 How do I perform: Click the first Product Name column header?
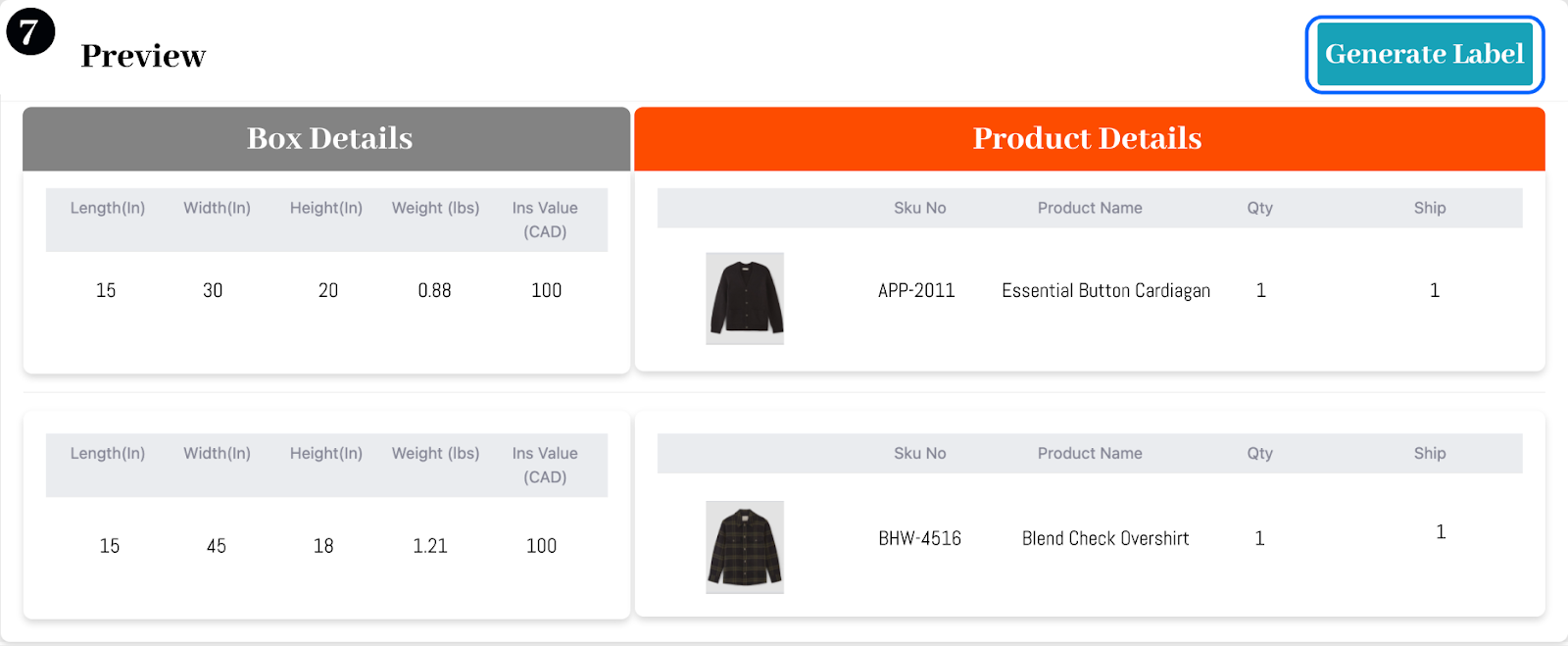[x=1090, y=208]
